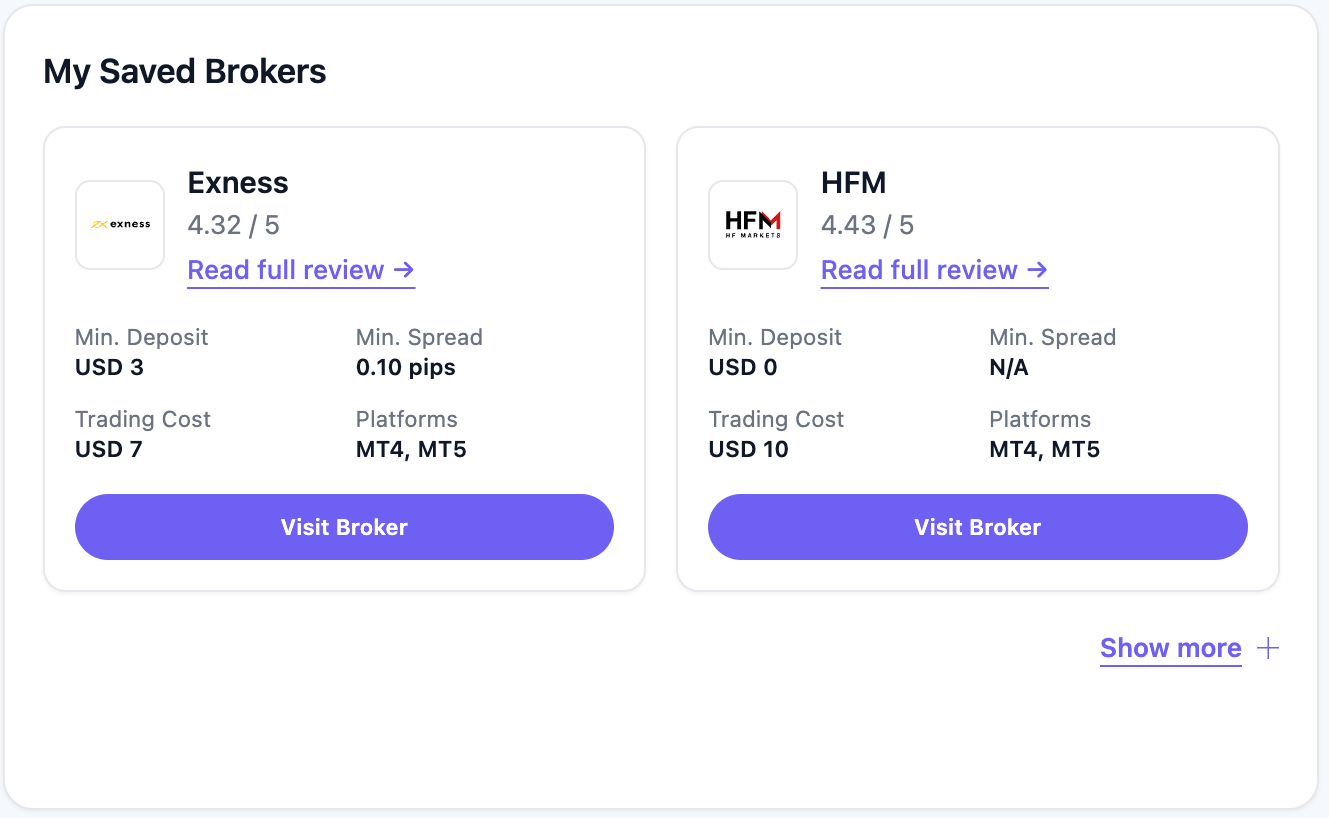Click HFM rating 4.43 / 5
Screen dimensions: 1329x818
point(867,225)
